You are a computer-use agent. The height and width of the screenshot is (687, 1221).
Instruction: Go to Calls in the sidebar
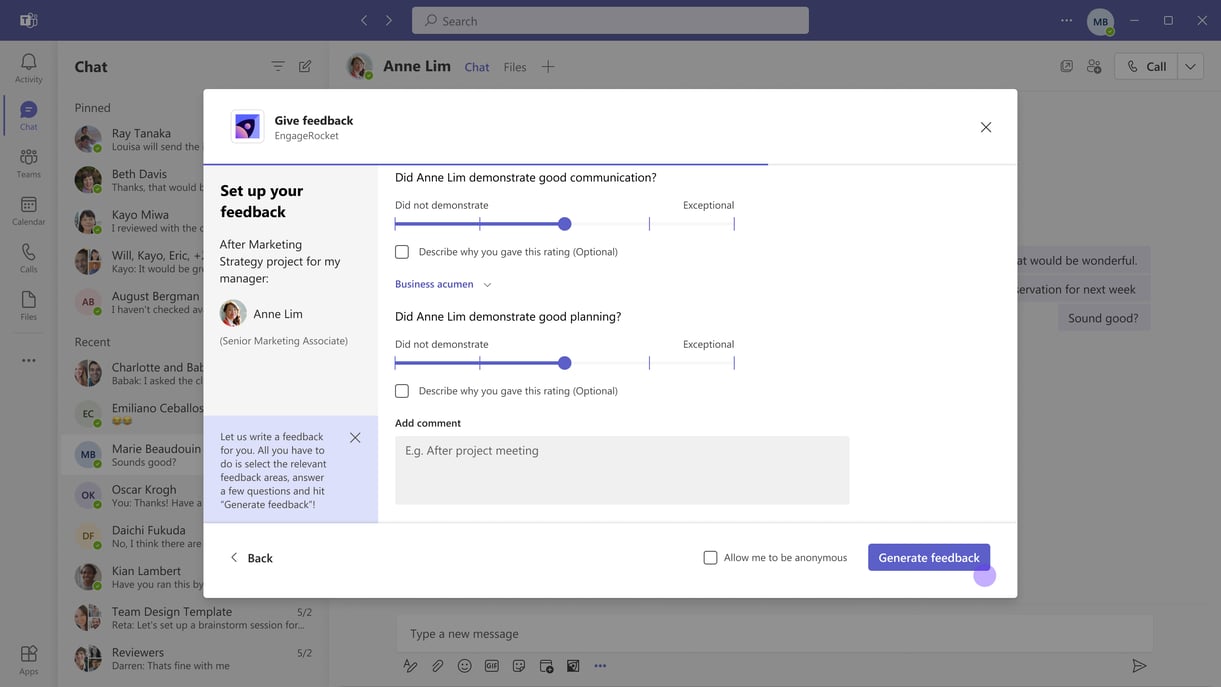pos(28,257)
